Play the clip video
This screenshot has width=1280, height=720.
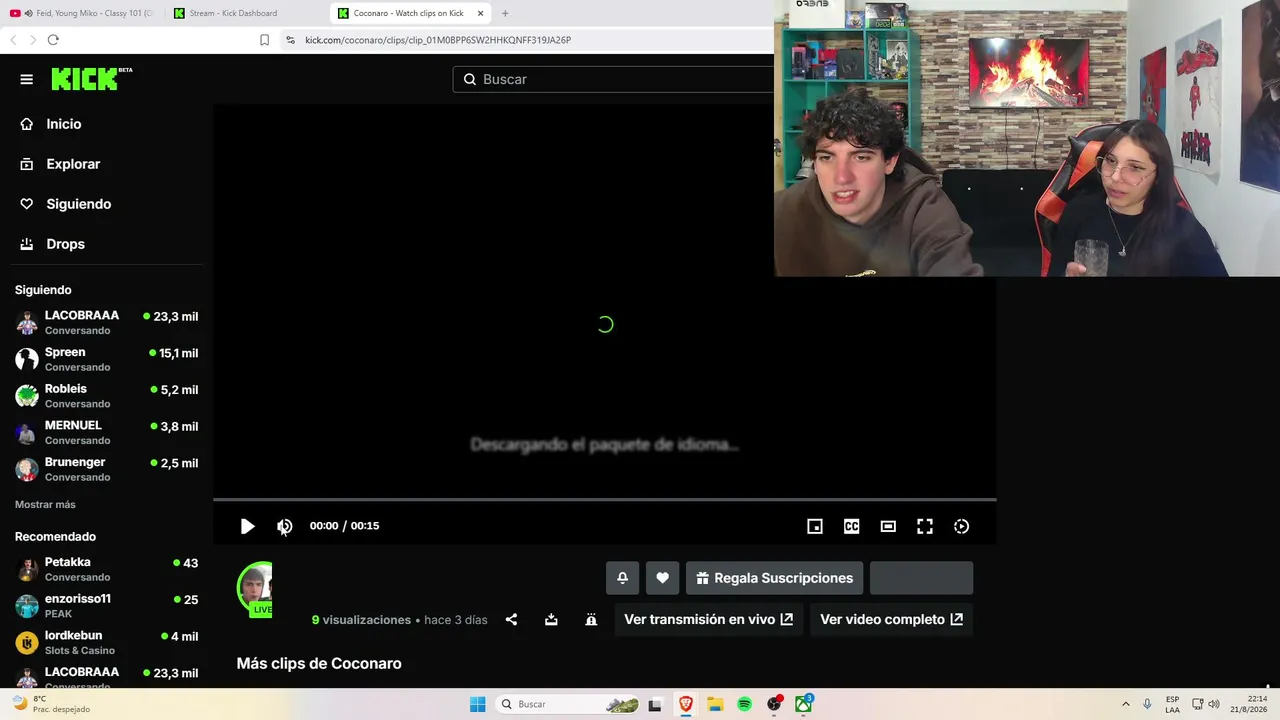[247, 526]
